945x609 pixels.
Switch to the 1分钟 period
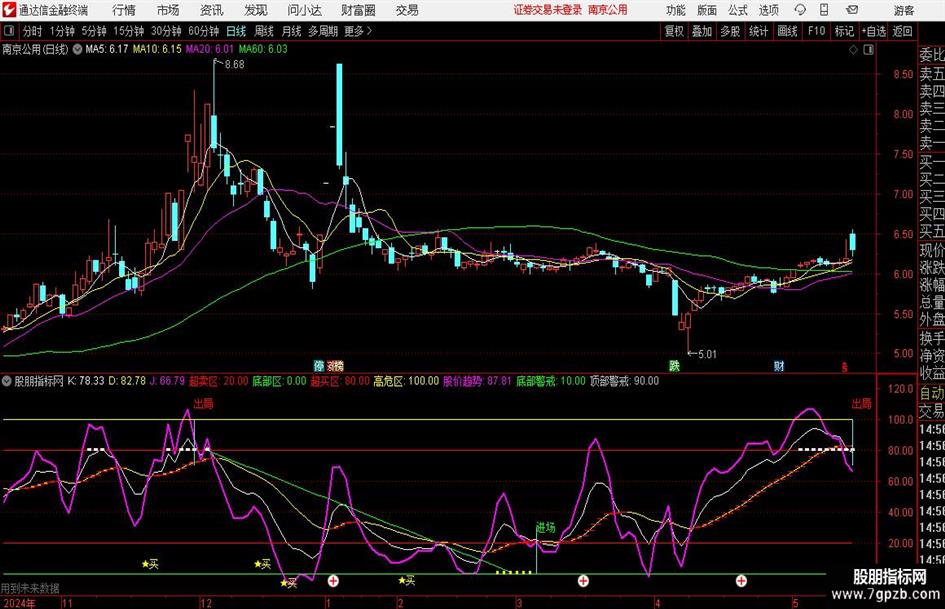coord(61,31)
